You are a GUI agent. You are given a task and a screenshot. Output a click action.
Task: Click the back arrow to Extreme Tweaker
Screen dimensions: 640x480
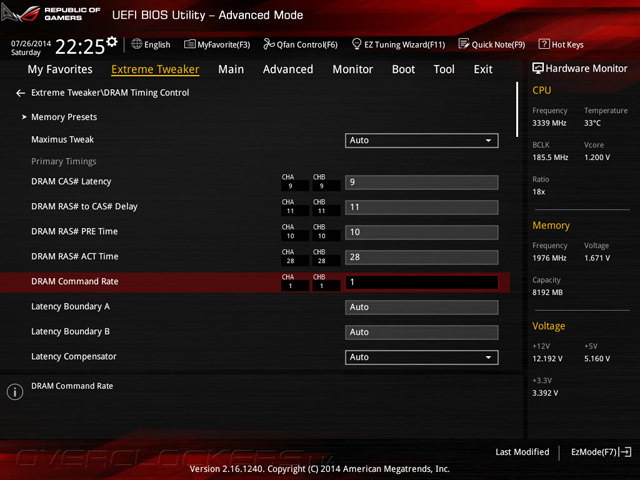[x=20, y=93]
